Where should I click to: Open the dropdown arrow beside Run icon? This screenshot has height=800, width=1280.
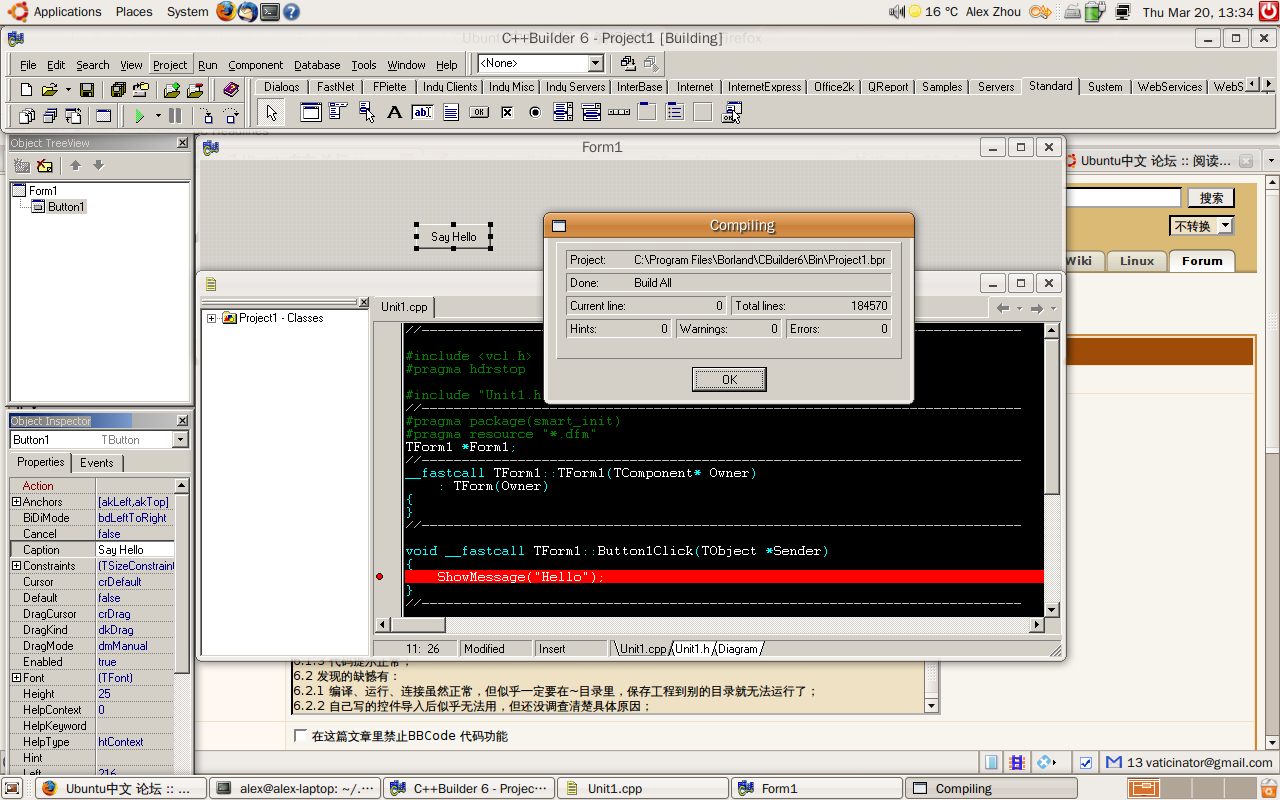click(157, 116)
